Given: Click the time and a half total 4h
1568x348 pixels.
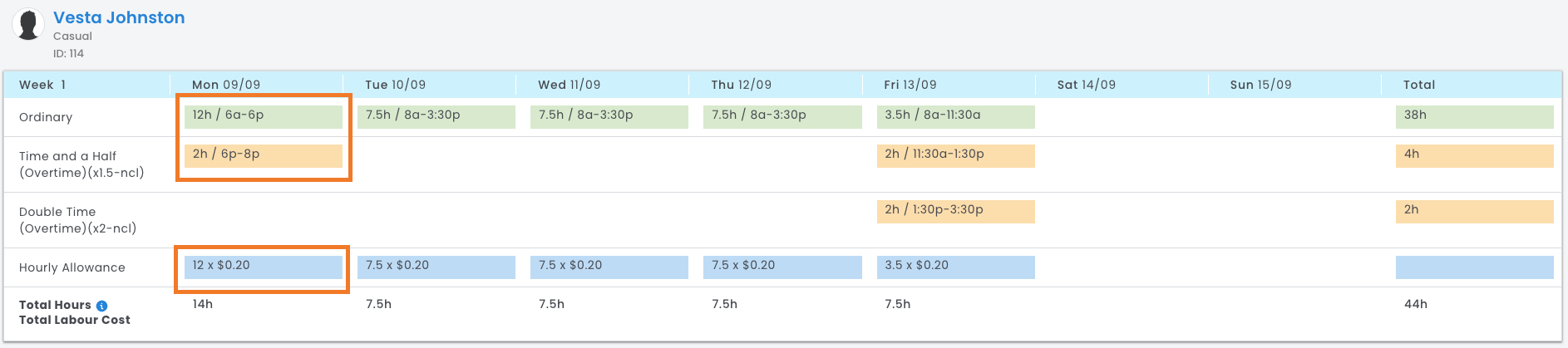Looking at the screenshot, I should [x=1474, y=155].
